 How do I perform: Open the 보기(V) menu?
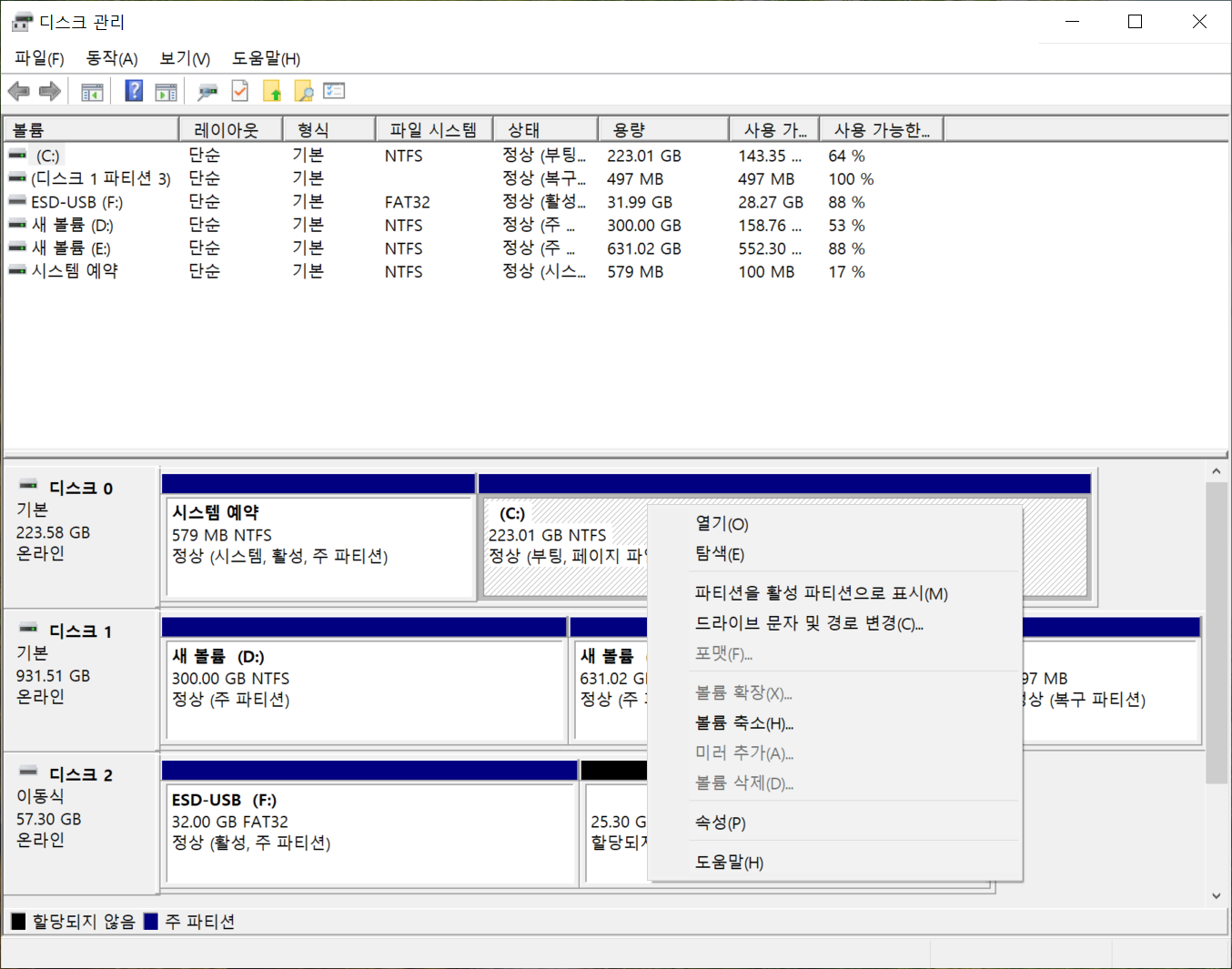pos(185,58)
